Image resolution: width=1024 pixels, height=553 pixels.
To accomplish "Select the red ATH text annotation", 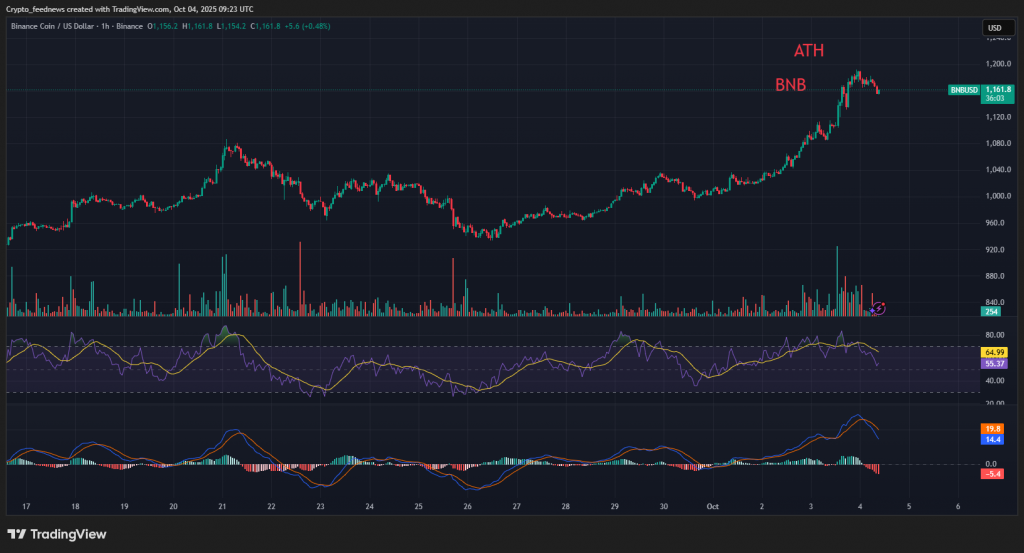I will pos(809,51).
